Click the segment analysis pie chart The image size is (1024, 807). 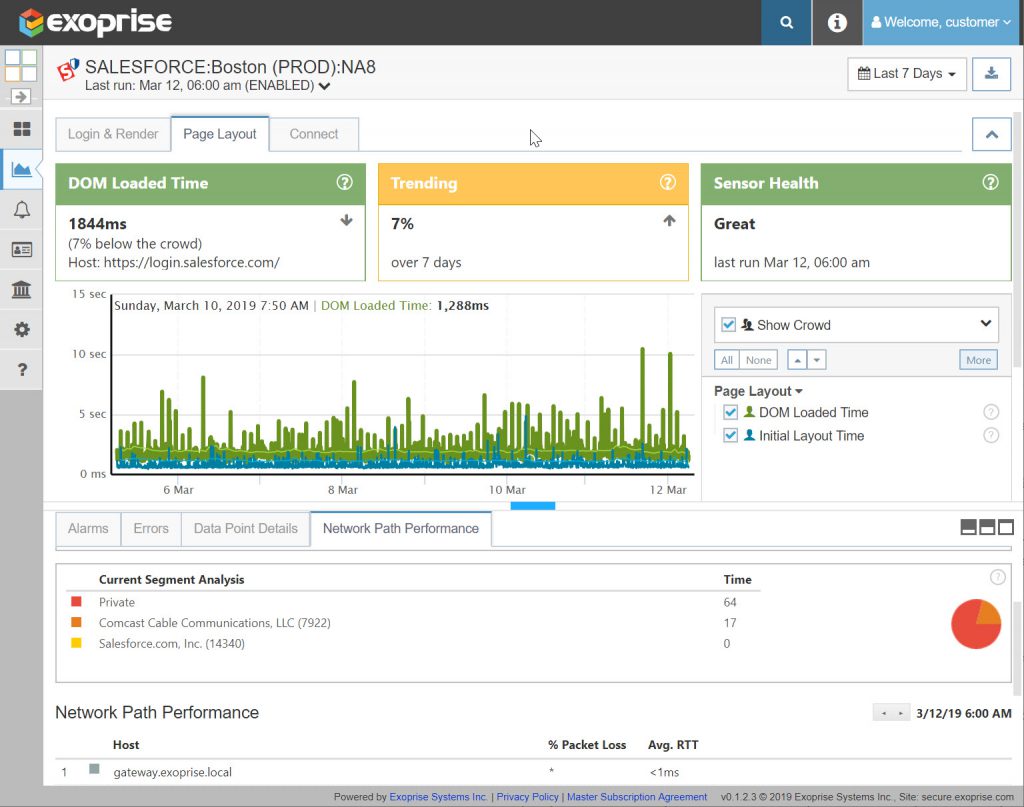976,624
